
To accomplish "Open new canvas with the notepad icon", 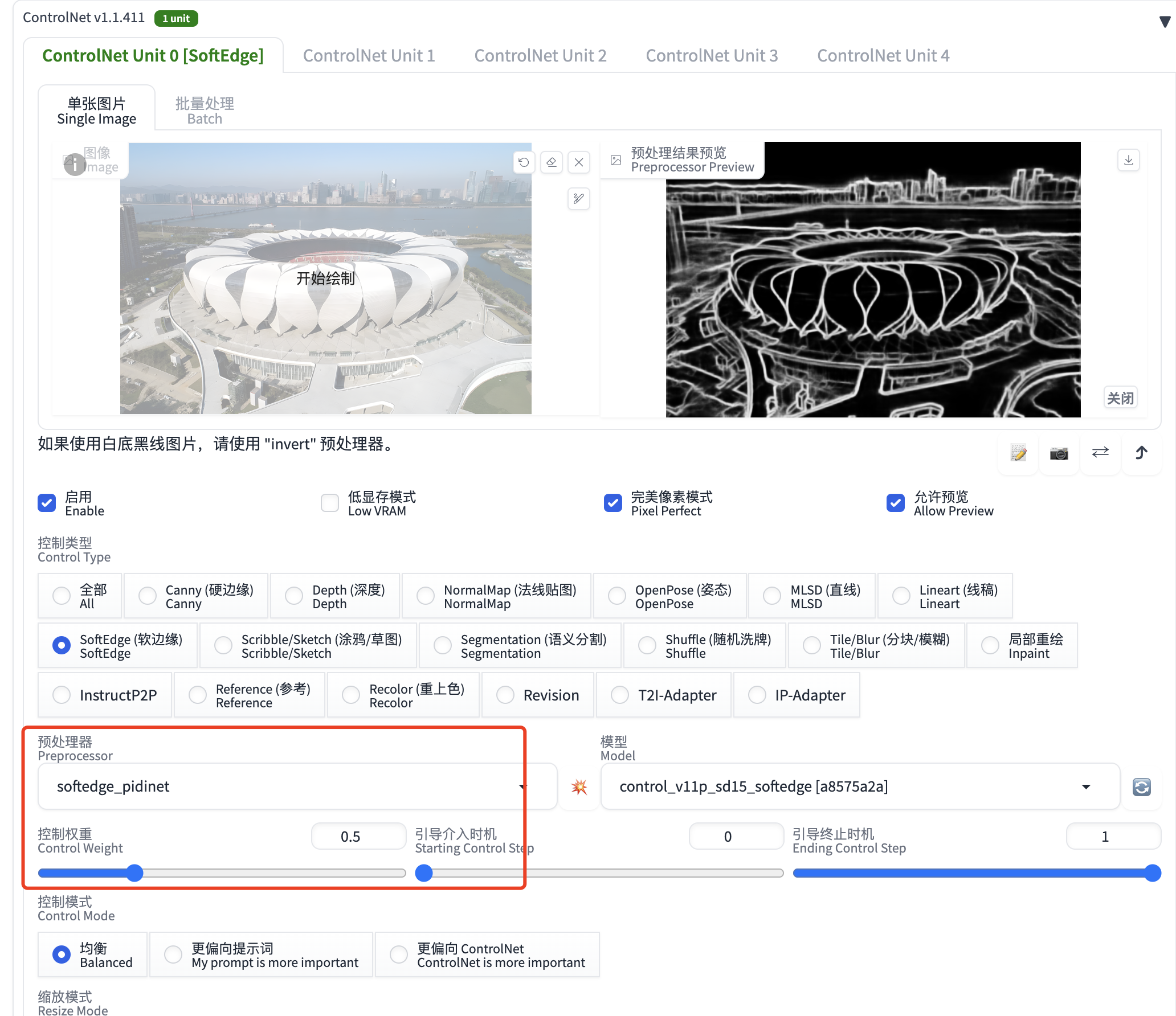I will click(1018, 453).
